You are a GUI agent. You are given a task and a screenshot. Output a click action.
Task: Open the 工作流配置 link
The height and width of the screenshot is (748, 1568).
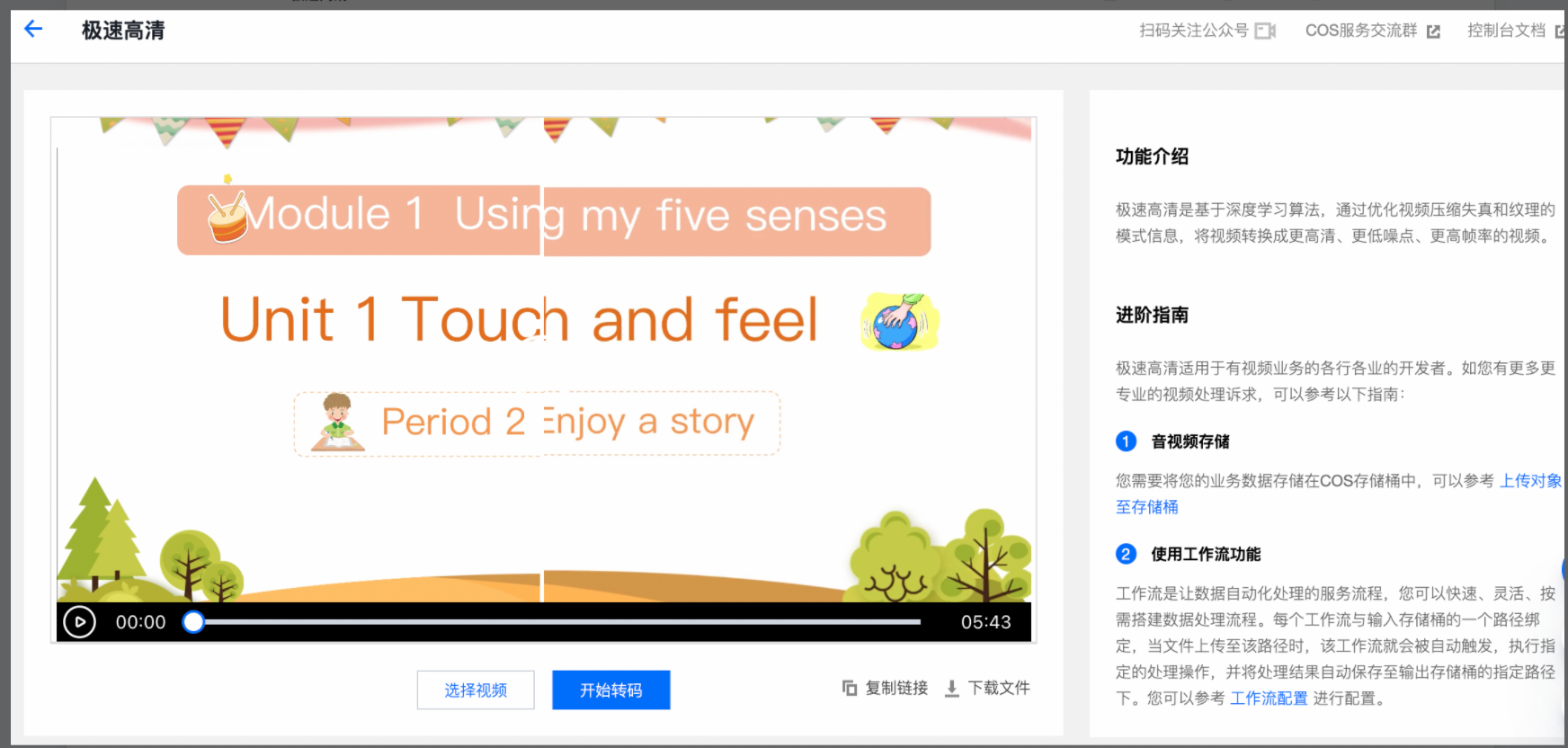point(1268,699)
